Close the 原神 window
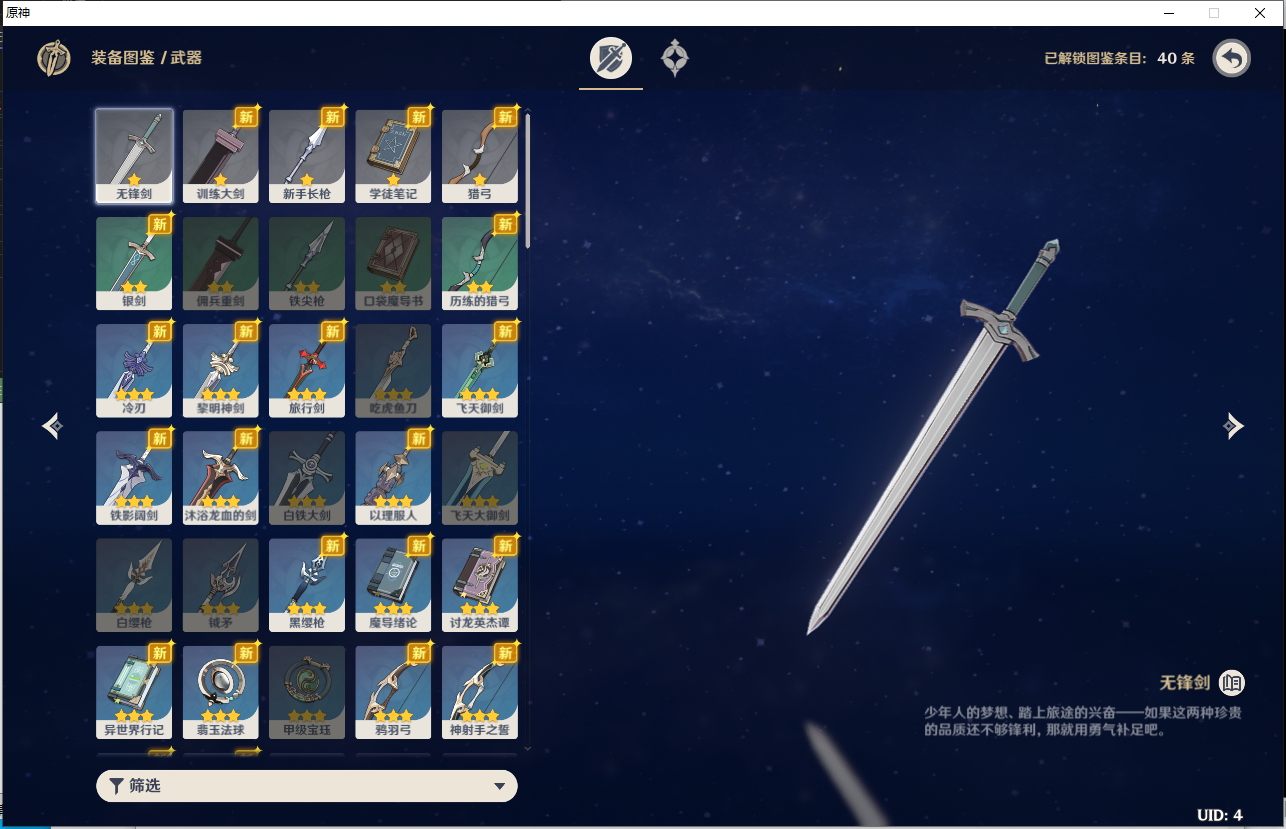 point(1260,13)
